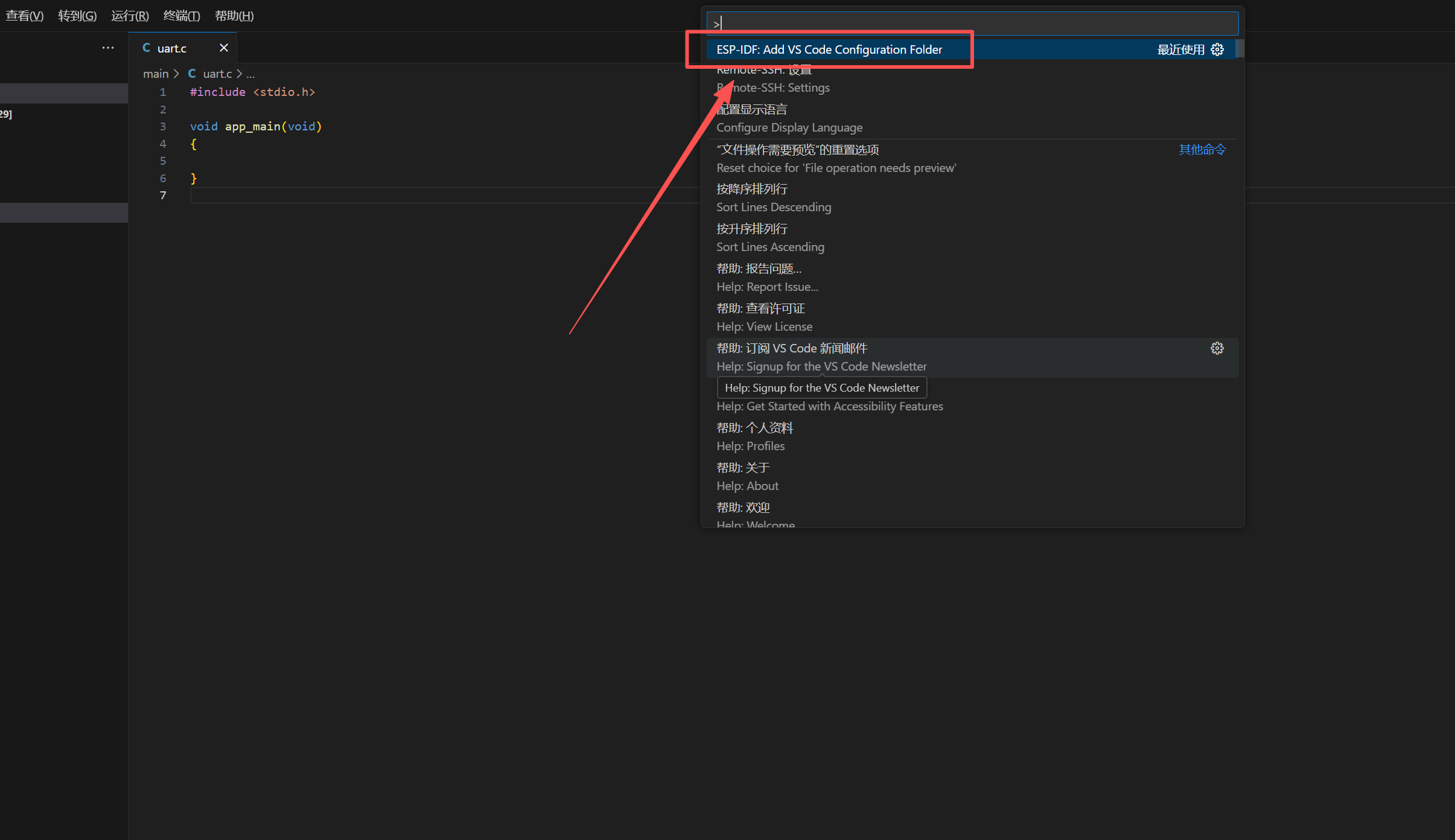Run ESP-IDF: Add VS Code Configuration Folder
This screenshot has width=1455, height=840.
tap(828, 49)
